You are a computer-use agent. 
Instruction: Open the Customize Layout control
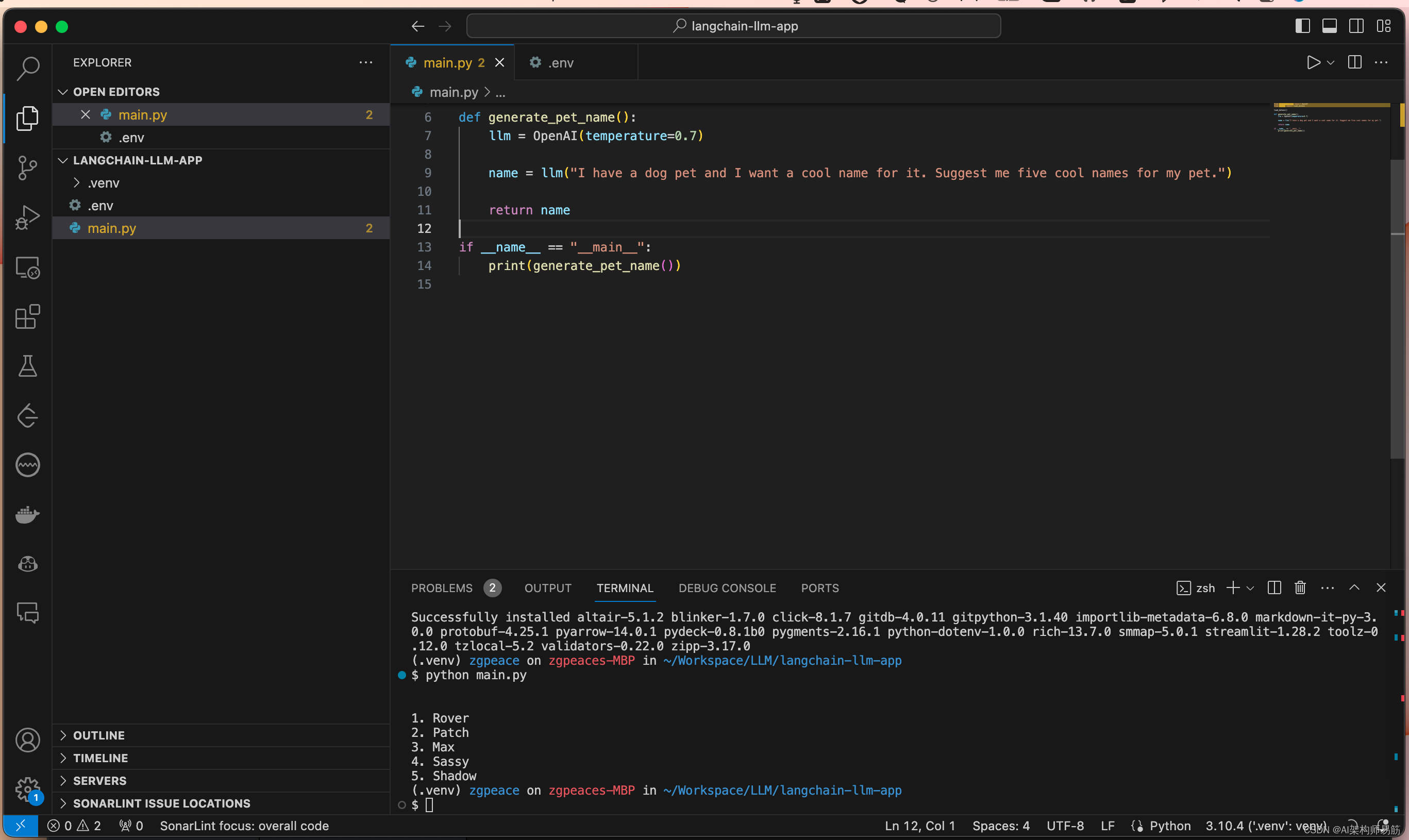pos(1384,26)
